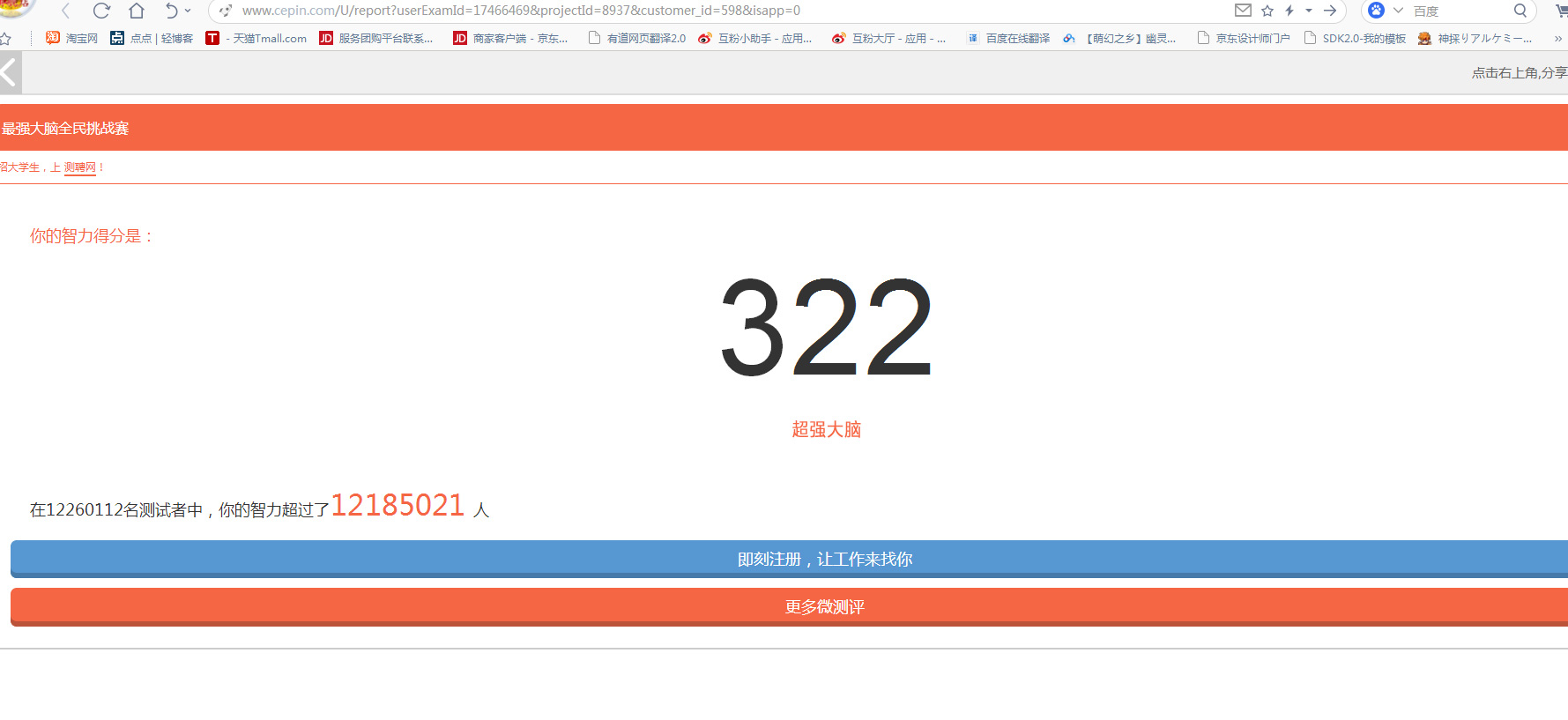Open the 京东设计师门户 bookmark
This screenshot has height=720, width=1568.
point(1244,39)
